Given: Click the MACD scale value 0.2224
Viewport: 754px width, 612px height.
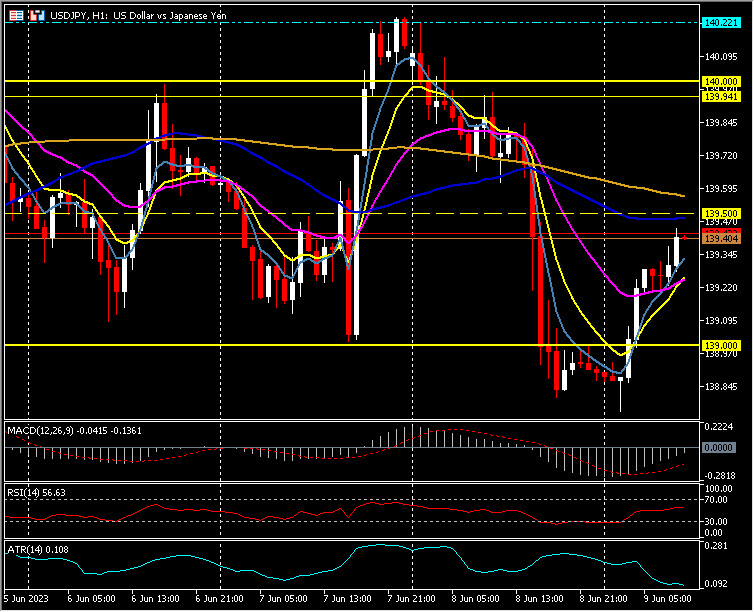Looking at the screenshot, I should 718,426.
